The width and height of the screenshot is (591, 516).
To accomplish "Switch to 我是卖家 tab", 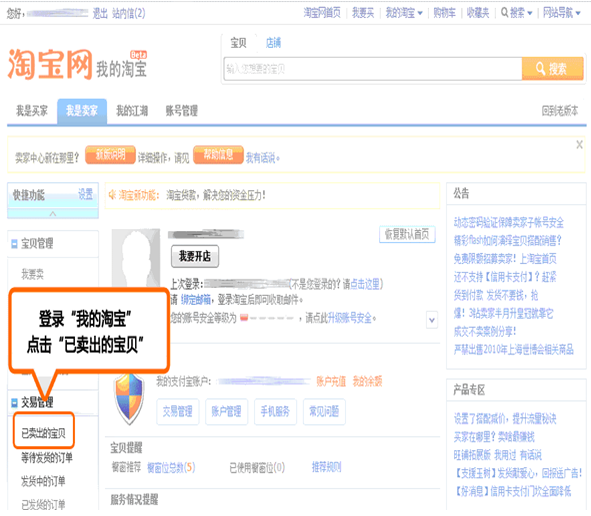I will (82, 111).
